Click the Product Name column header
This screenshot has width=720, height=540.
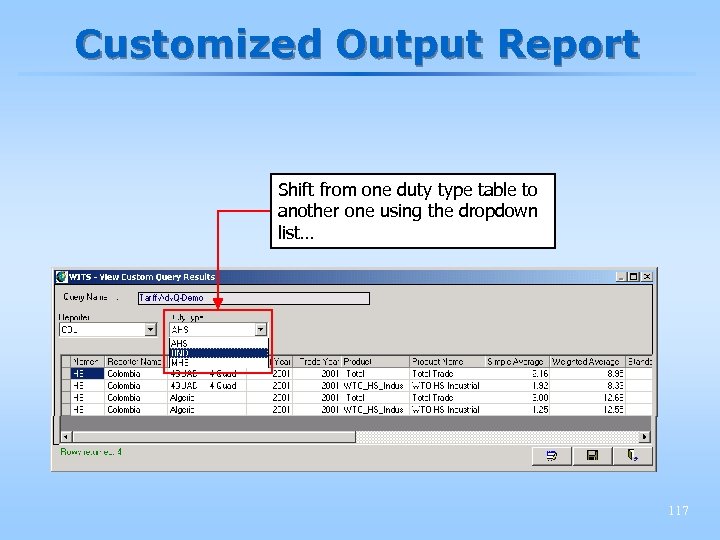pyautogui.click(x=447, y=362)
